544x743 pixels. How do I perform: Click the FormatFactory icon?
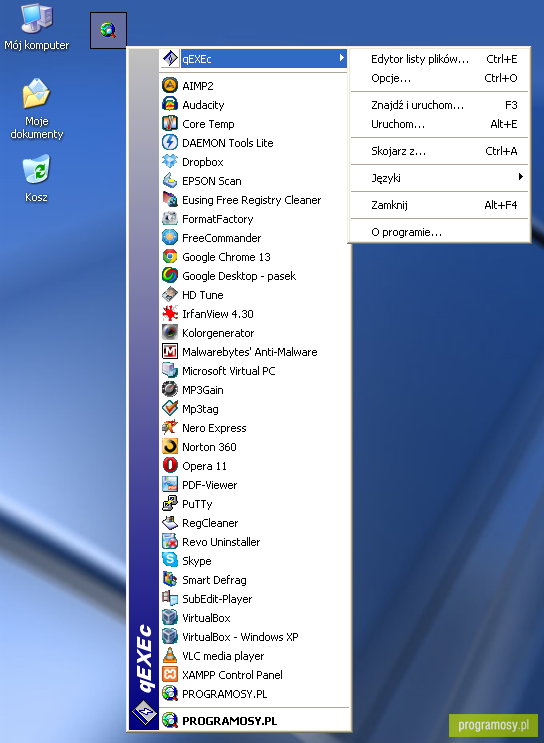(170, 218)
